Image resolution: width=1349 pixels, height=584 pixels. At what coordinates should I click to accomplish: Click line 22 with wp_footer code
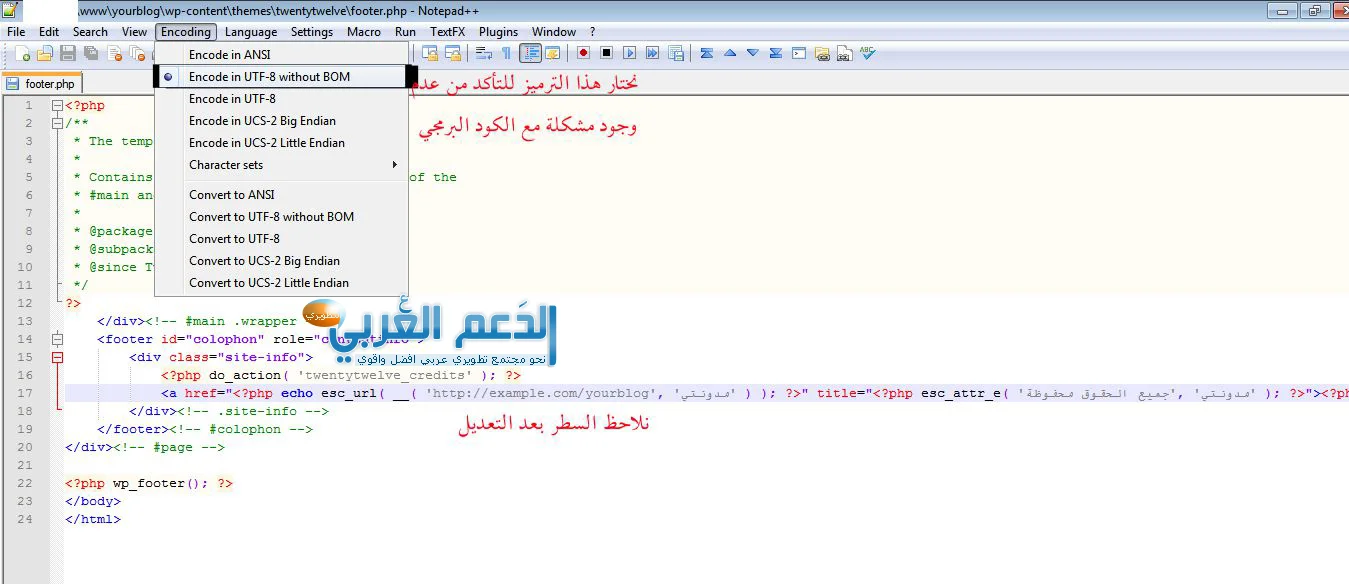click(150, 483)
